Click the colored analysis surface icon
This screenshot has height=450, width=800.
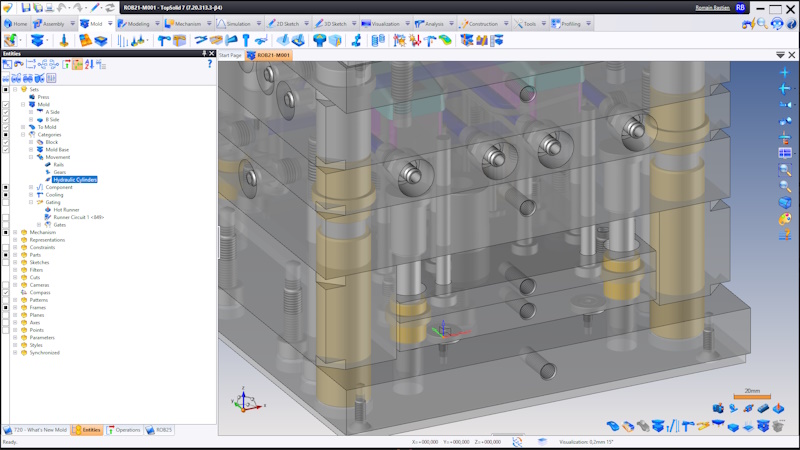(x=445, y=40)
